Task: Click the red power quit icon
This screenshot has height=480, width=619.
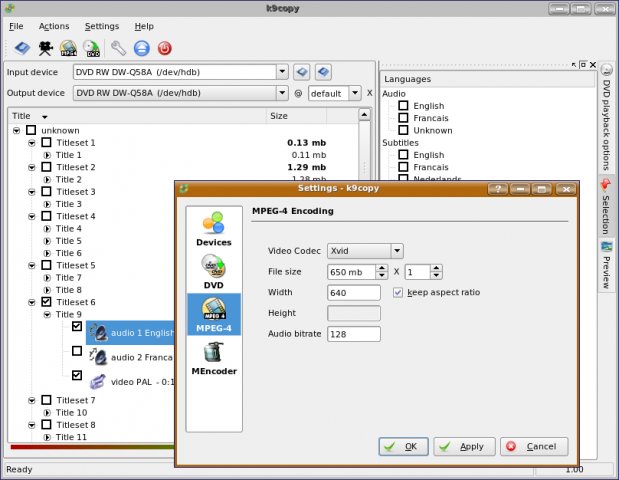Action: coord(165,47)
